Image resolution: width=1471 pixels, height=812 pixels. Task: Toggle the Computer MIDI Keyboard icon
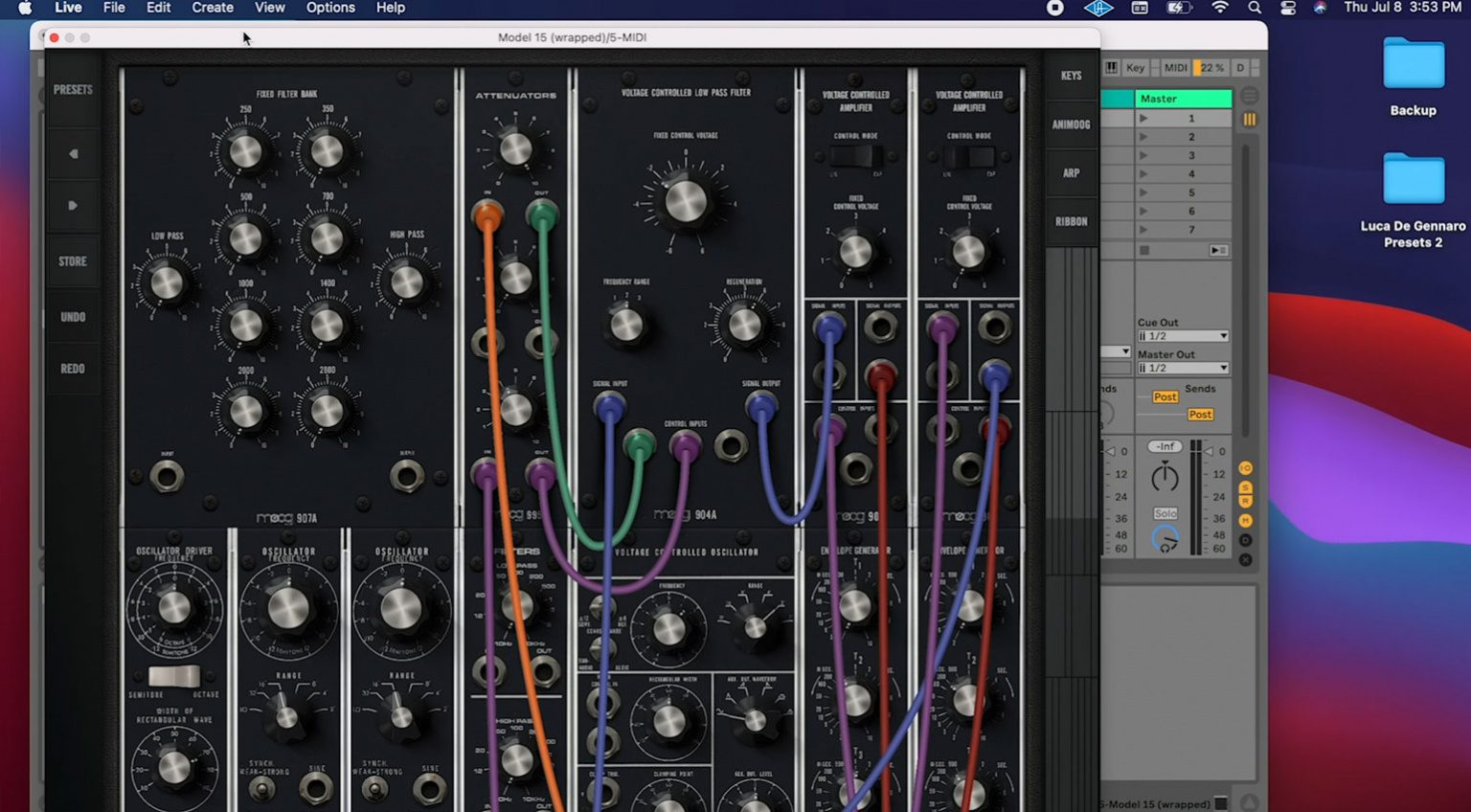[x=1111, y=67]
